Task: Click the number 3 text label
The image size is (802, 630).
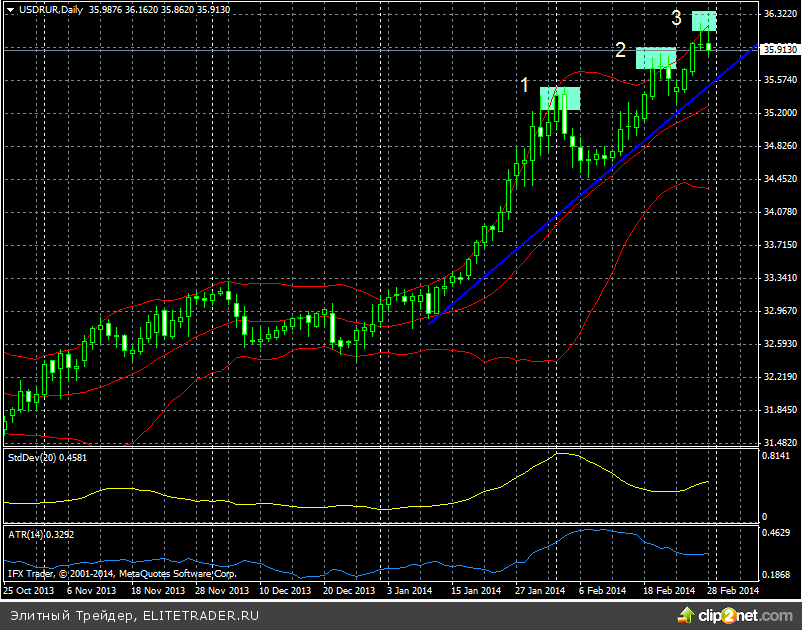Action: (x=677, y=18)
